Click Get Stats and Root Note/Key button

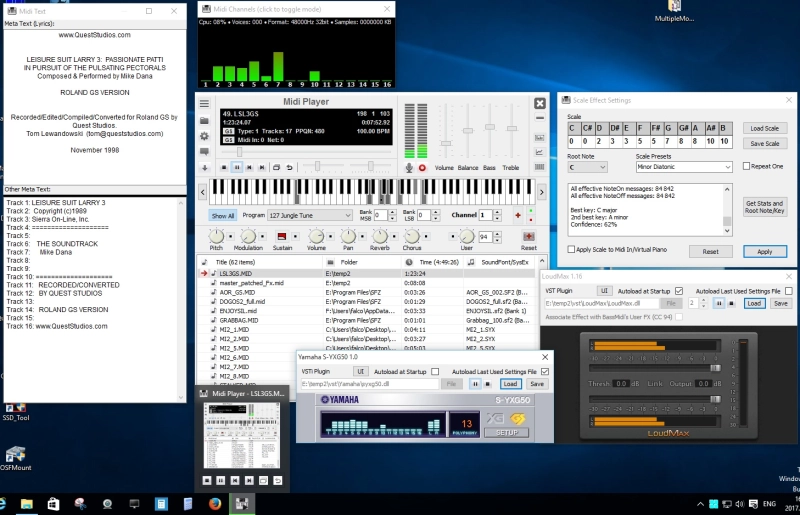click(x=764, y=207)
